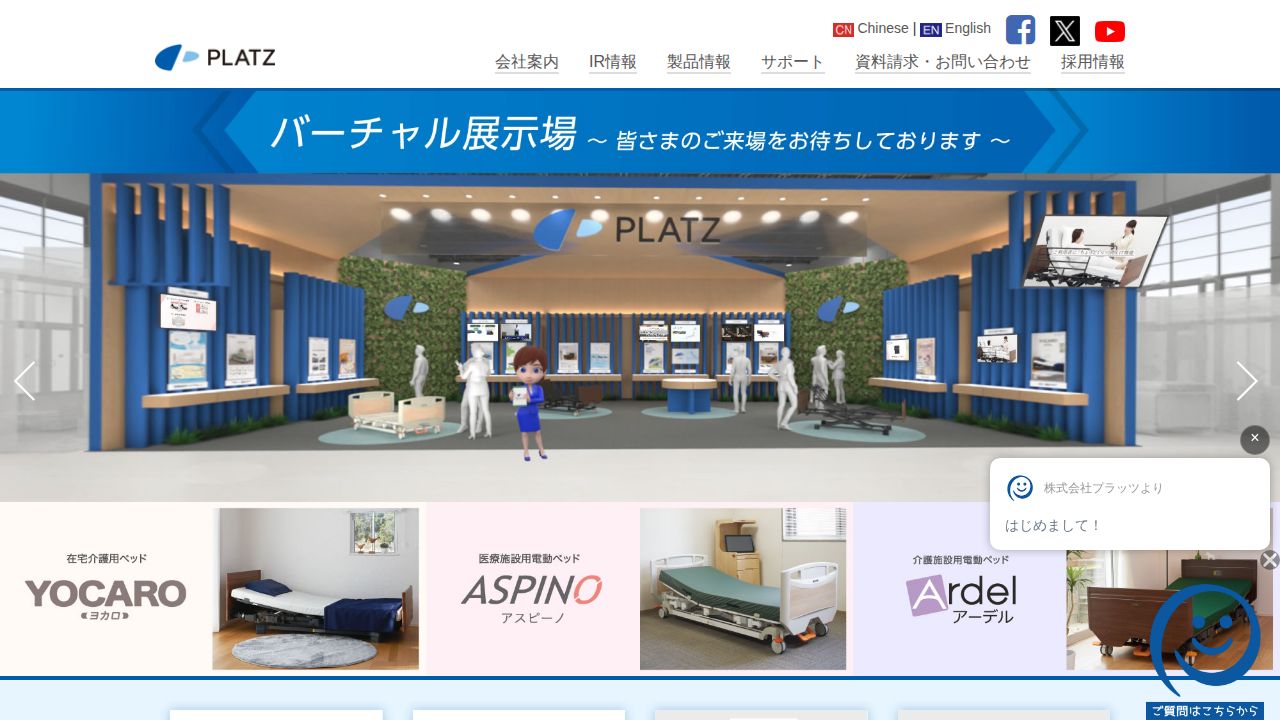This screenshot has width=1280, height=720.
Task: Open 製品情報 menu
Action: 699,62
